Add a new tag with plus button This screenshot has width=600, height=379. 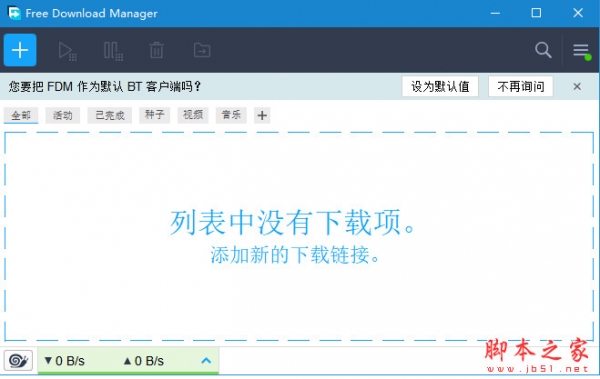pos(262,115)
